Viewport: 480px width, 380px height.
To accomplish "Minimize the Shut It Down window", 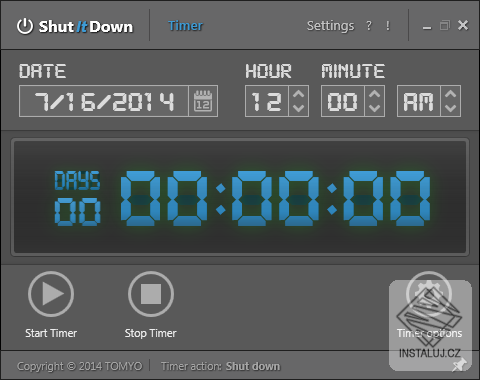I will tap(427, 27).
